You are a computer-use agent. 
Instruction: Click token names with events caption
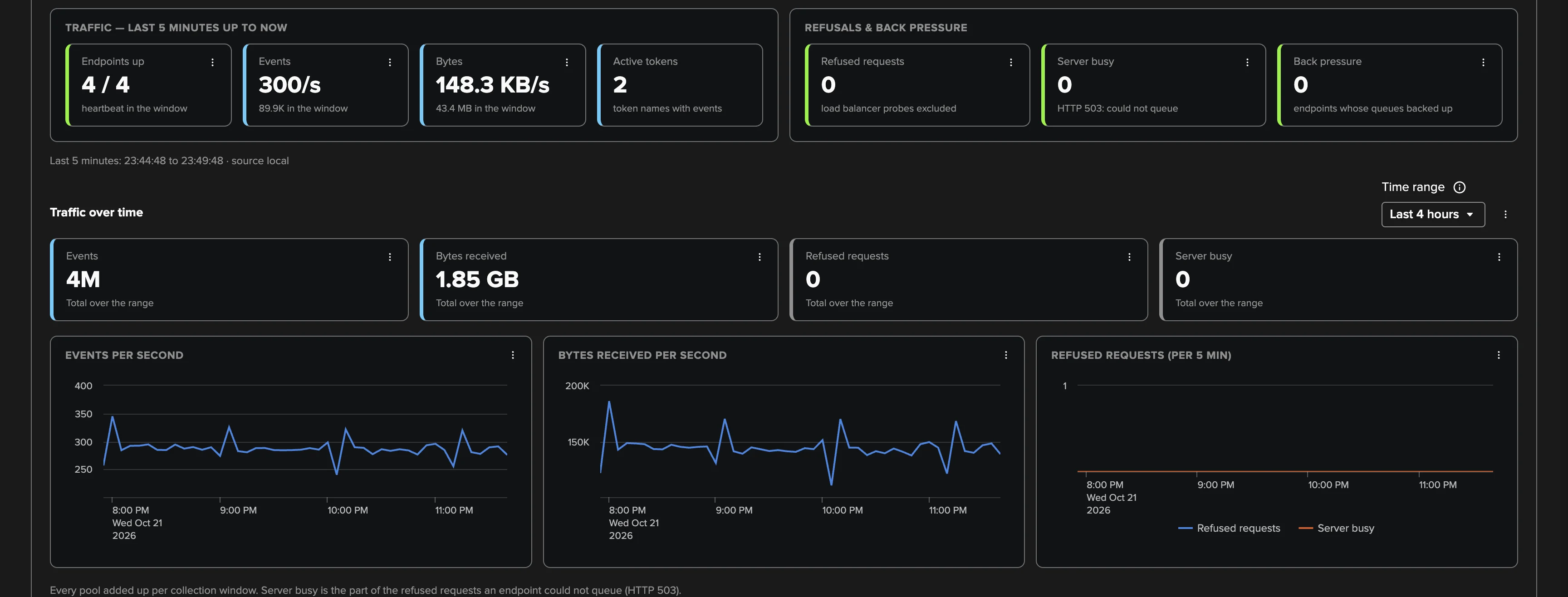[x=667, y=108]
